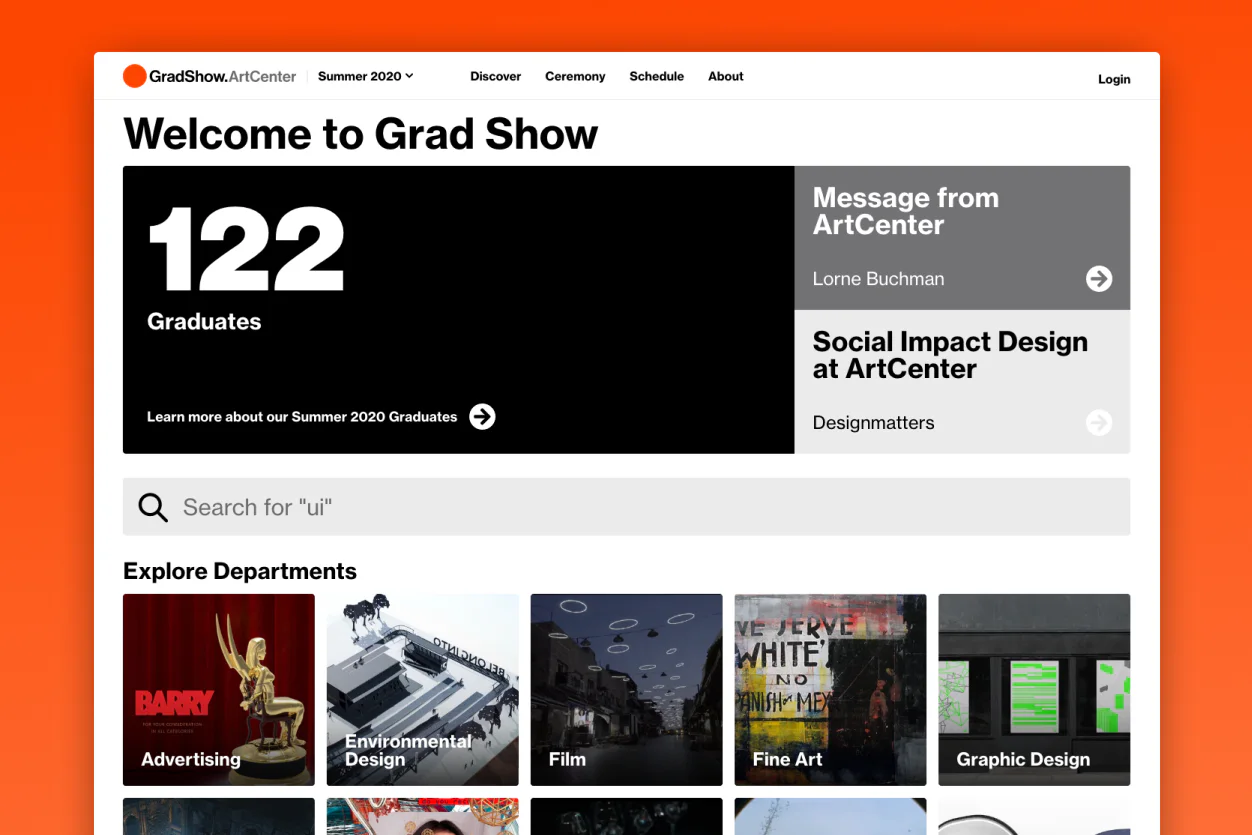Open the Environmental Design department thumbnail
The height and width of the screenshot is (835, 1252).
pos(423,690)
